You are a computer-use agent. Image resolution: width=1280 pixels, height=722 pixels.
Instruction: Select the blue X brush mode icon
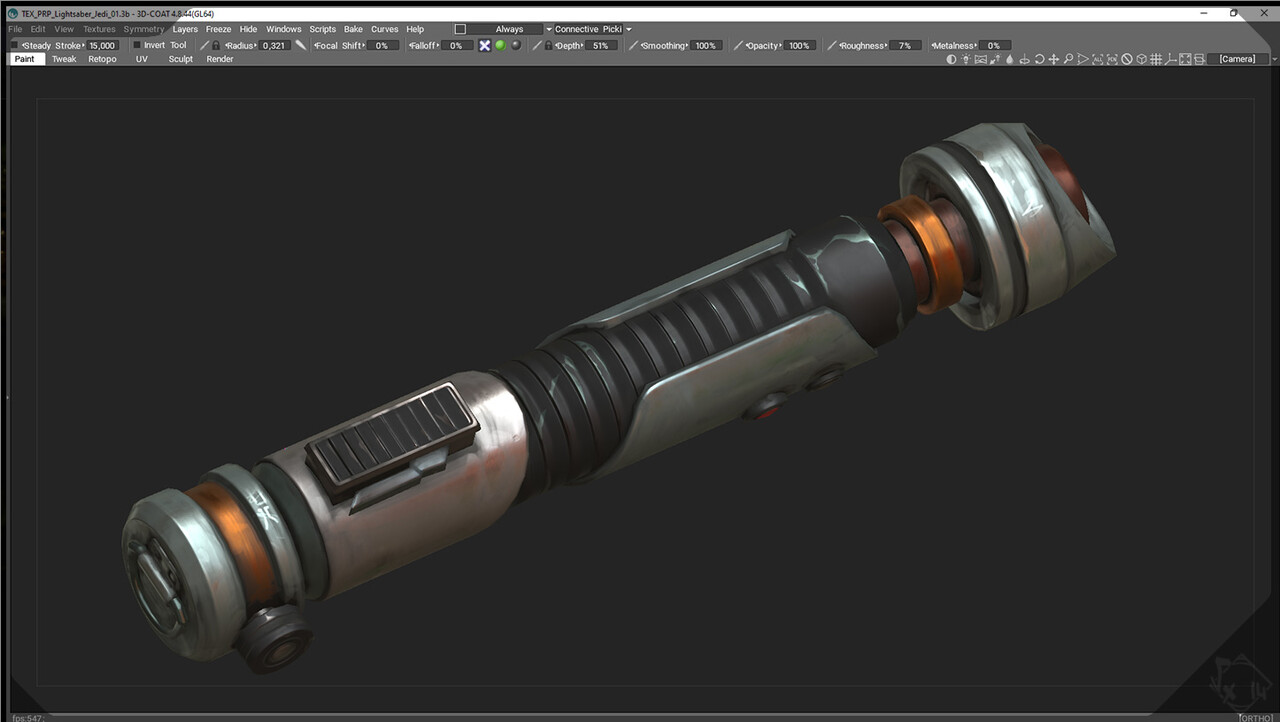484,45
